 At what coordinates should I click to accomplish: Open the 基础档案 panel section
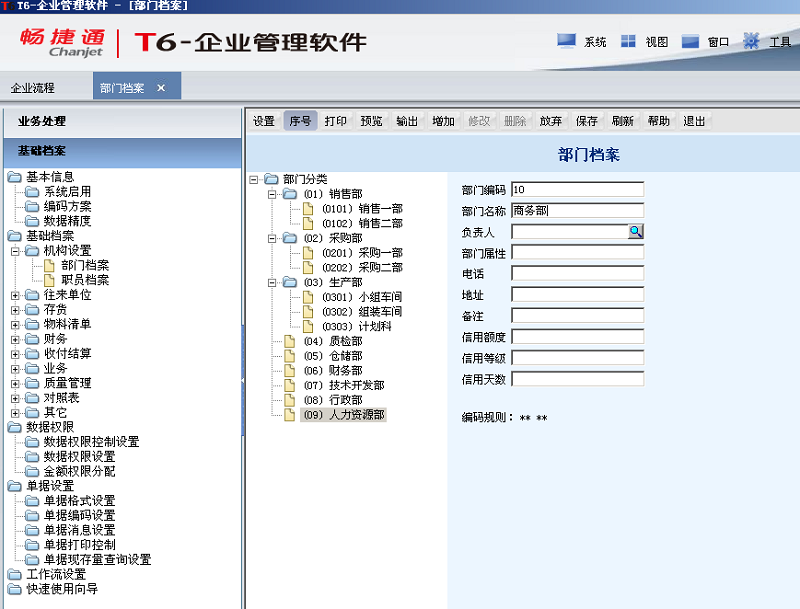pyautogui.click(x=122, y=151)
